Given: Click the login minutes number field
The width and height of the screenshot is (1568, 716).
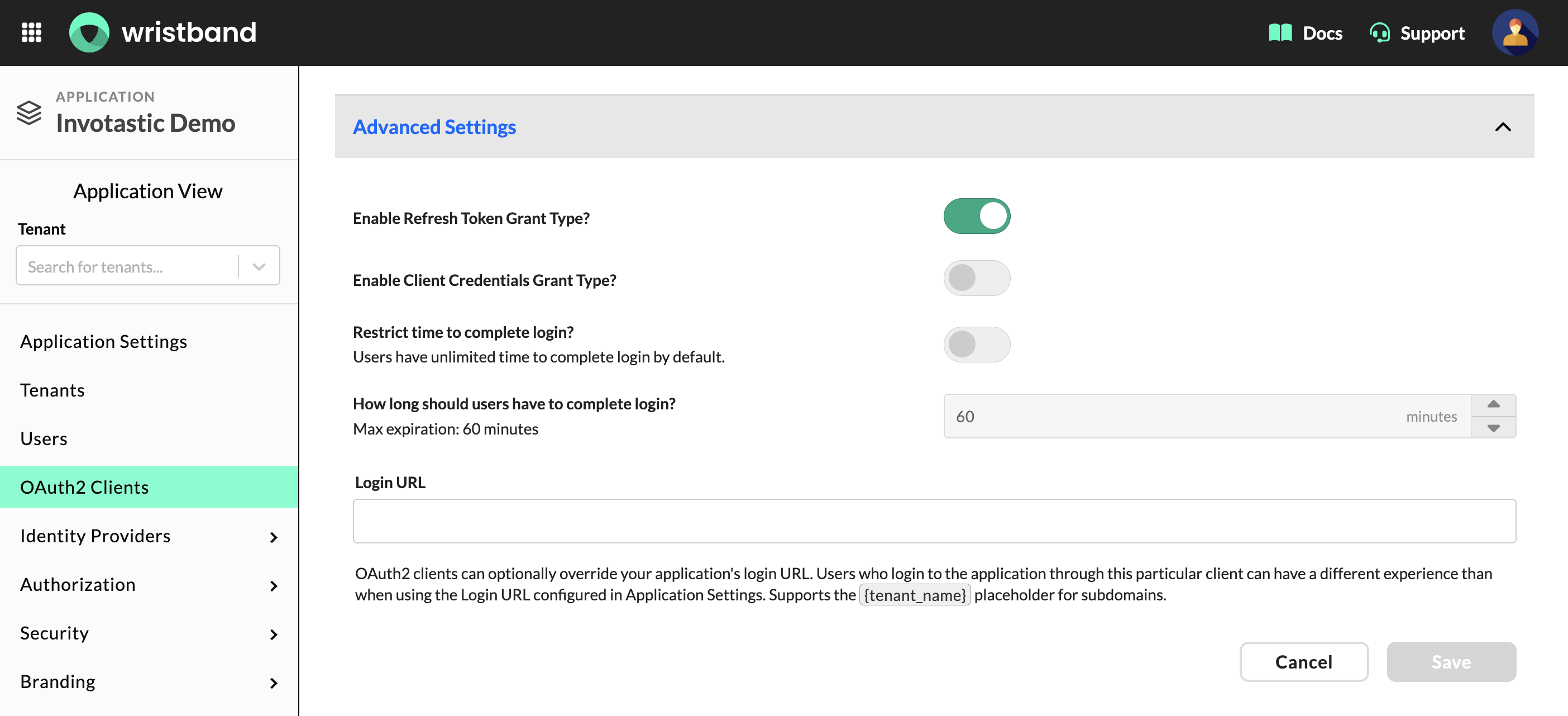Looking at the screenshot, I should (1207, 417).
